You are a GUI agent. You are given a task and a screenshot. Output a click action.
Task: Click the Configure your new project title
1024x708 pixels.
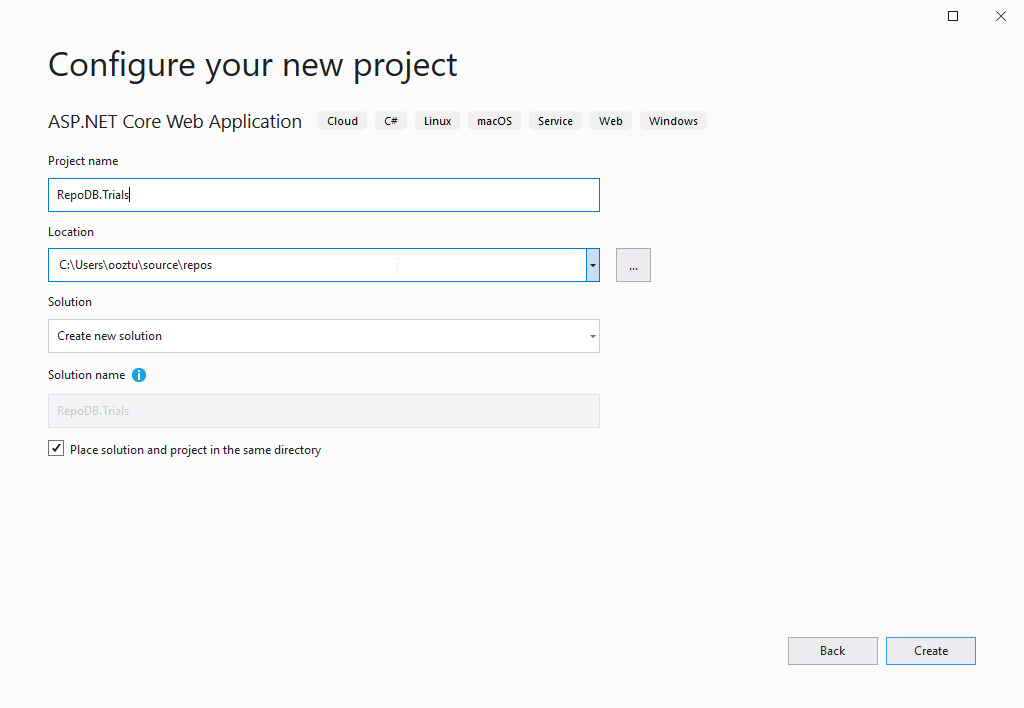coord(253,65)
